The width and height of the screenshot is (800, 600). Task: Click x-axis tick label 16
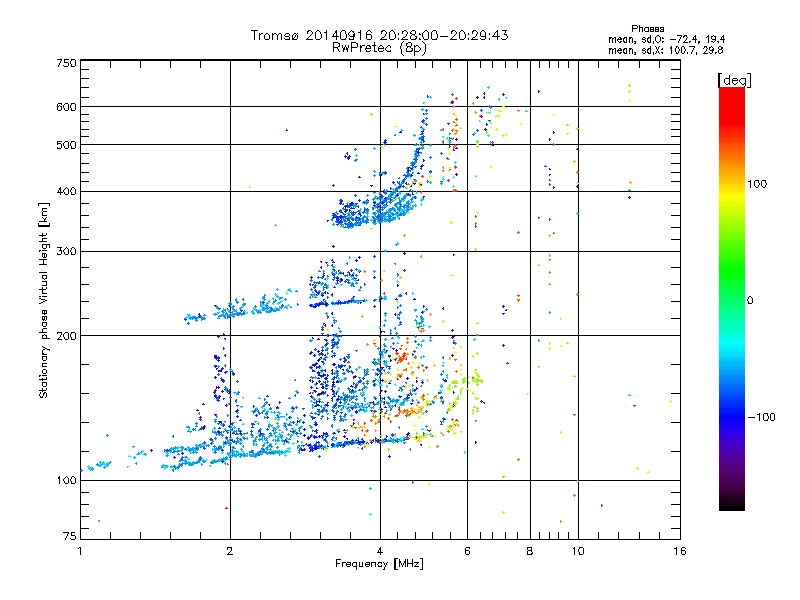pos(680,551)
